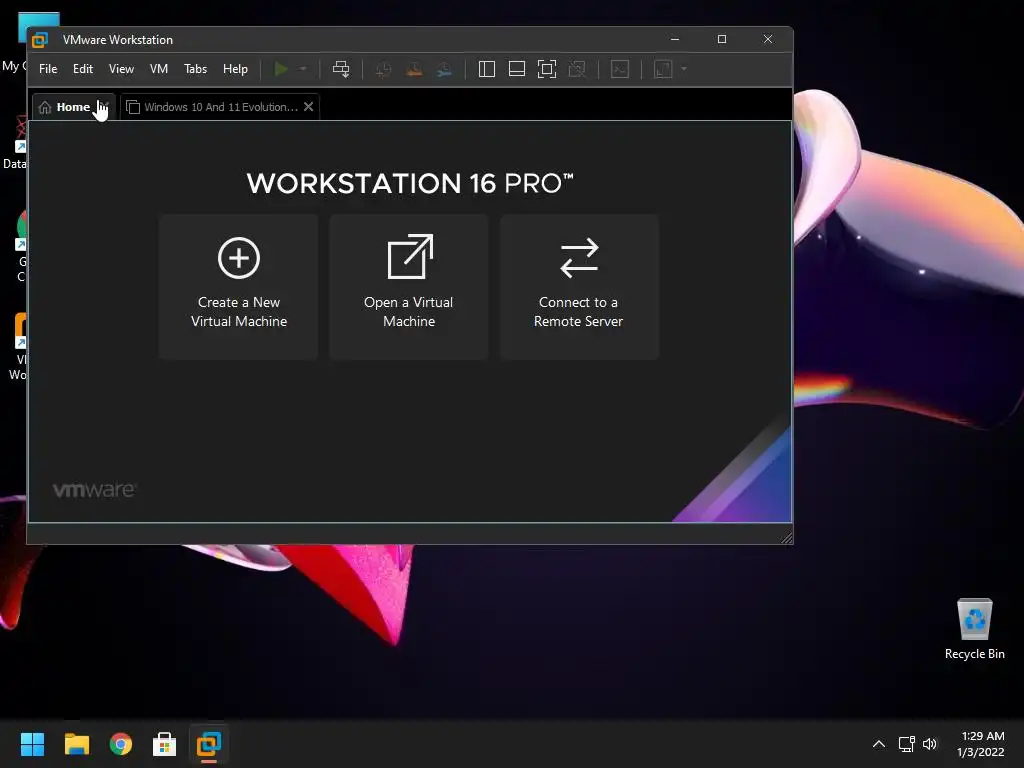
Task: Close the VMware Workstation window
Action: [768, 39]
